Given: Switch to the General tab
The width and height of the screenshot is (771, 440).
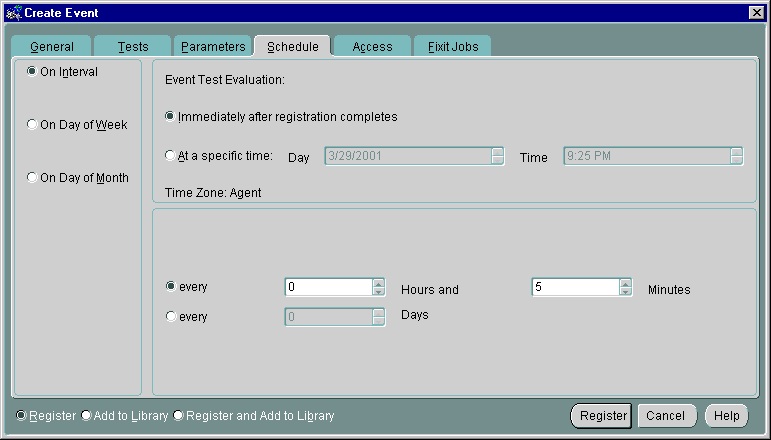Looking at the screenshot, I should click(52, 47).
